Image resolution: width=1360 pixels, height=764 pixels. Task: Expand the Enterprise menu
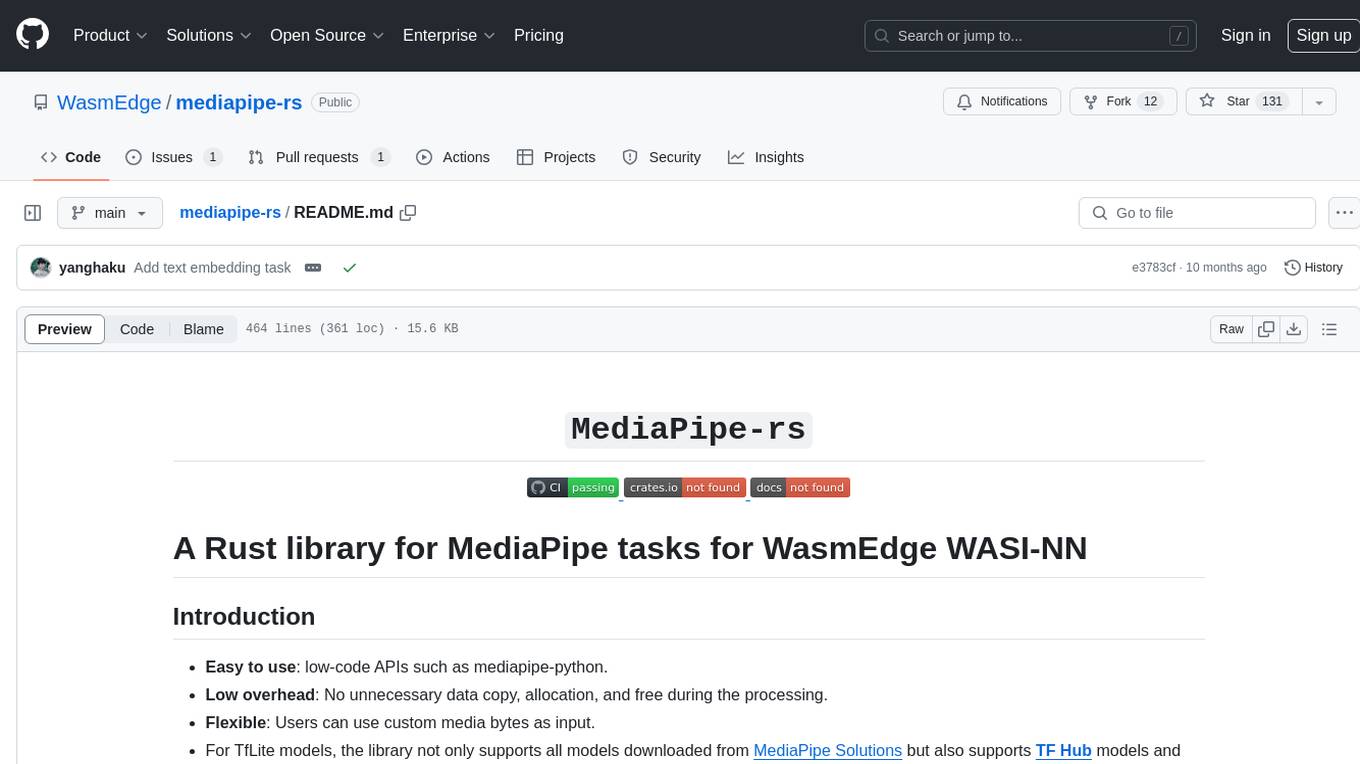[x=449, y=35]
